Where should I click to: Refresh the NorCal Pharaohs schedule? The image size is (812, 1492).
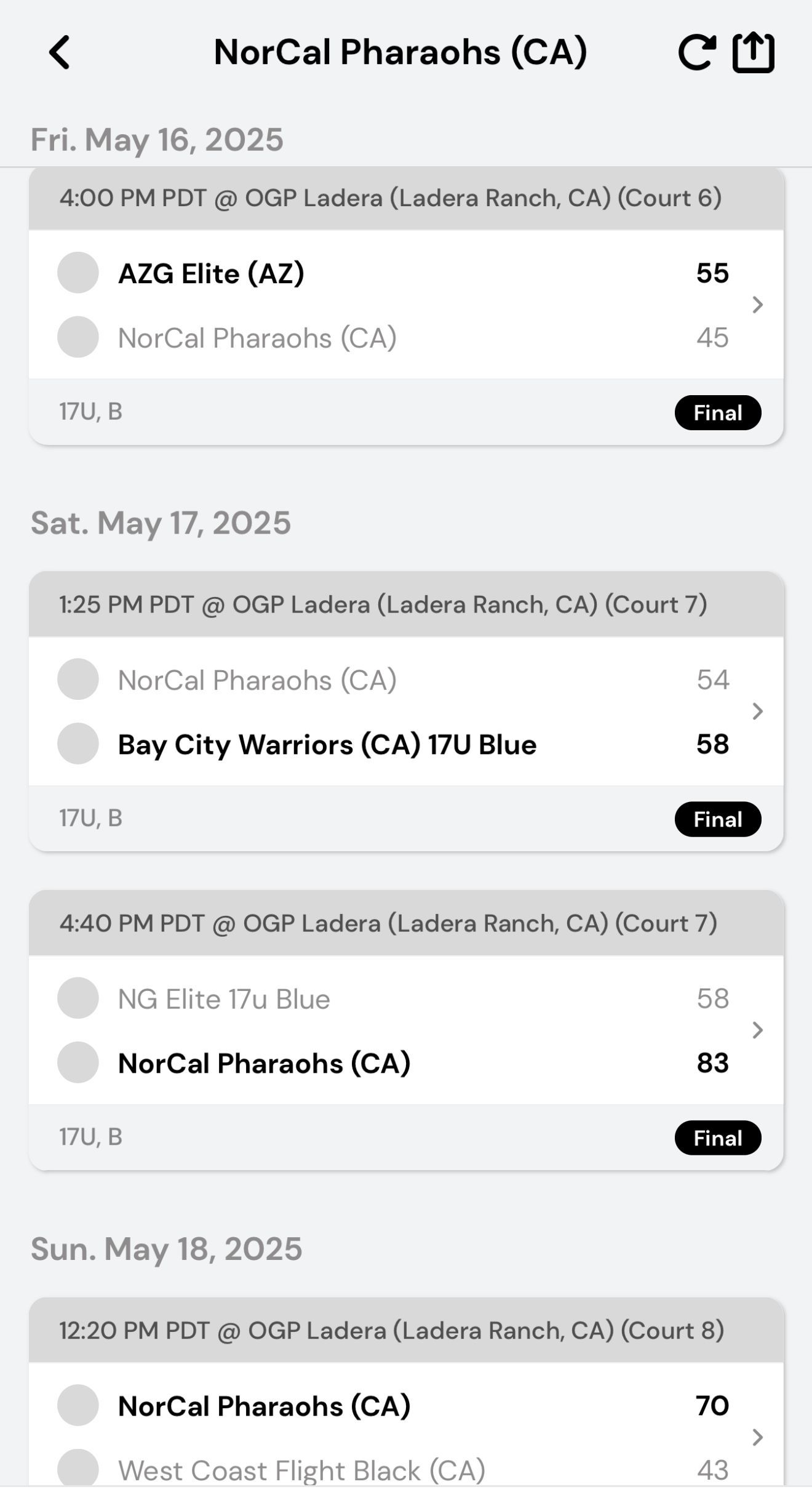pos(696,52)
